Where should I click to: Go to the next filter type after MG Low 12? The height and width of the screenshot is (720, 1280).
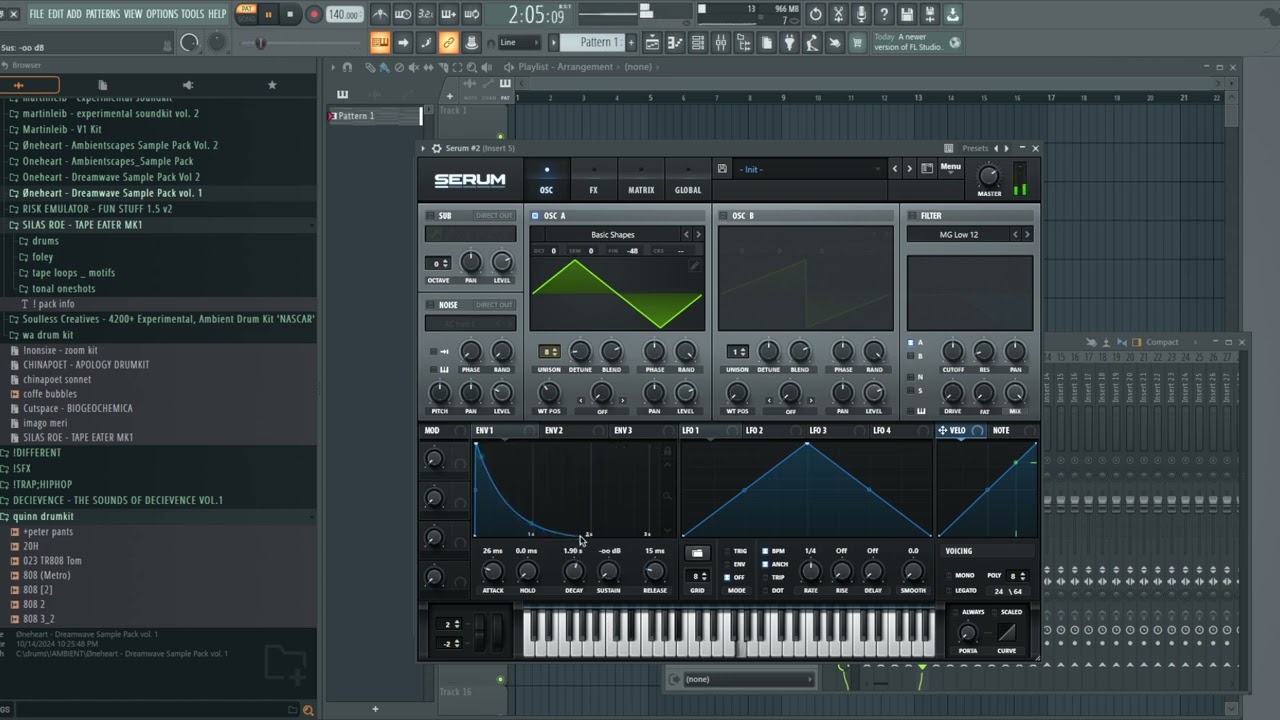tap(1027, 235)
